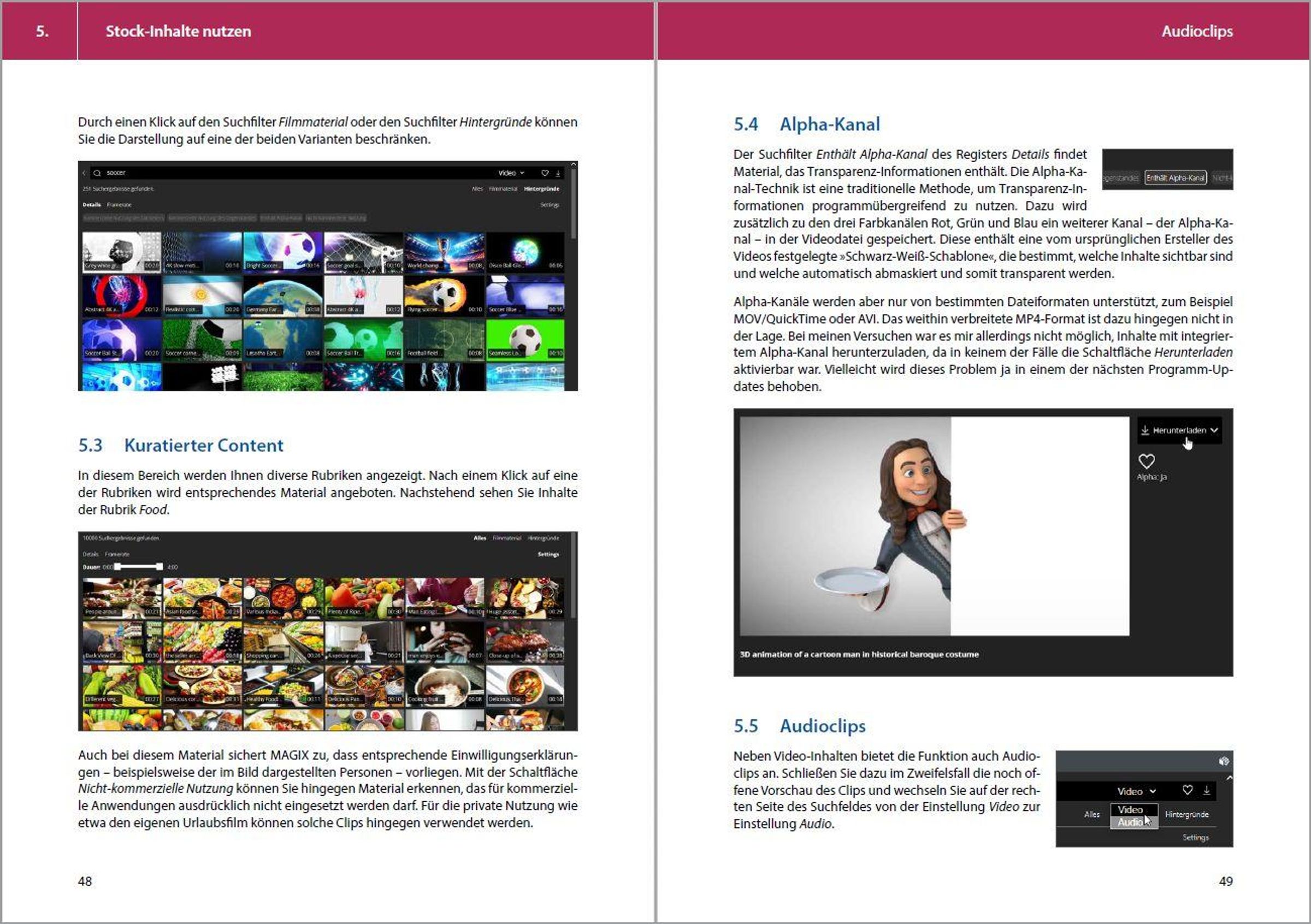The height and width of the screenshot is (924, 1311).
Task: Click the download icon in soccer search bar
Action: click(558, 173)
